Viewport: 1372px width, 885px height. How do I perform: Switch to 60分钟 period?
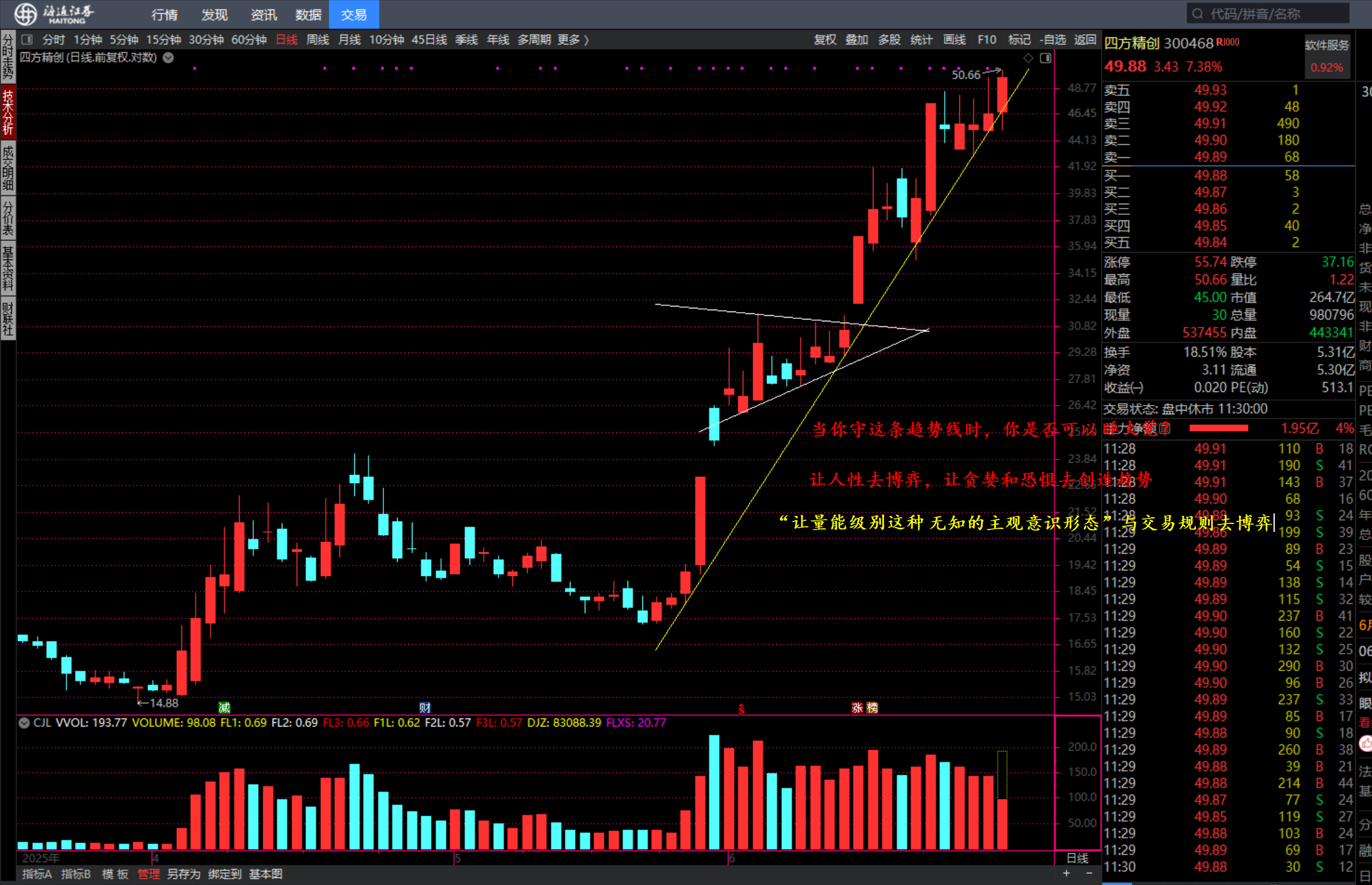click(249, 40)
